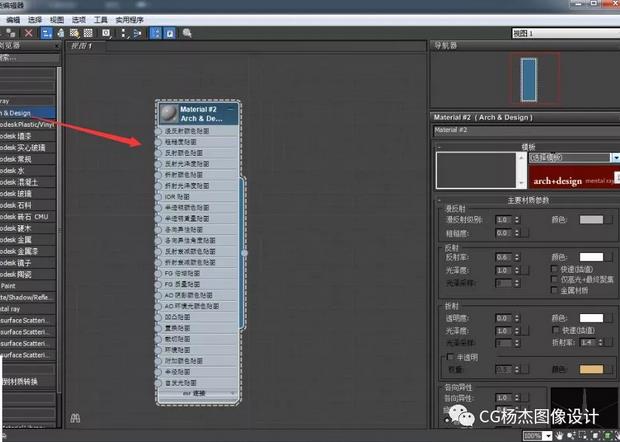This screenshot has width=620, height=442.
Task: Click the assign material to selection icon
Action: [x=11, y=33]
